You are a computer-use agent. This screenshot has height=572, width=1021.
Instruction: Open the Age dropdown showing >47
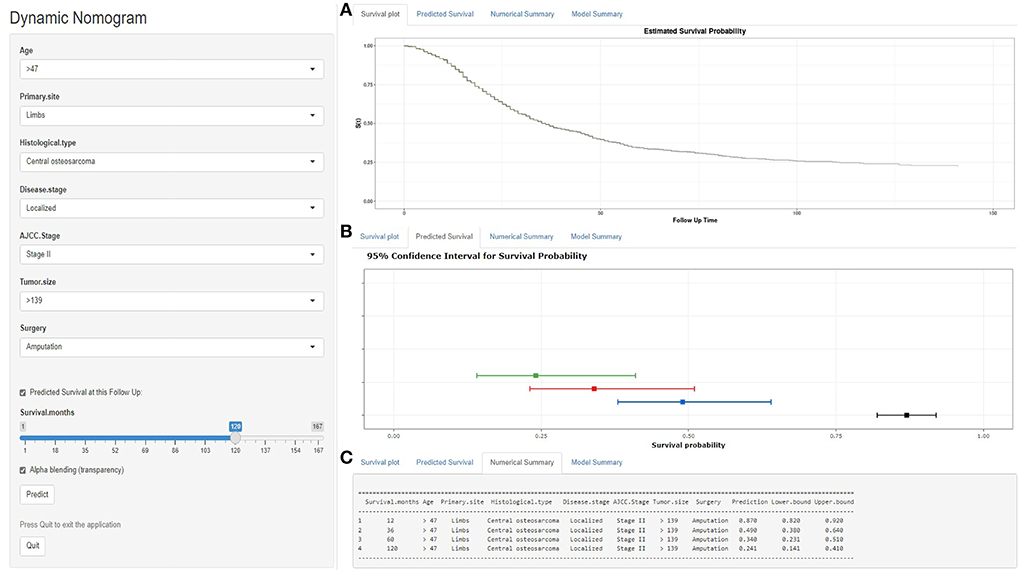(171, 69)
